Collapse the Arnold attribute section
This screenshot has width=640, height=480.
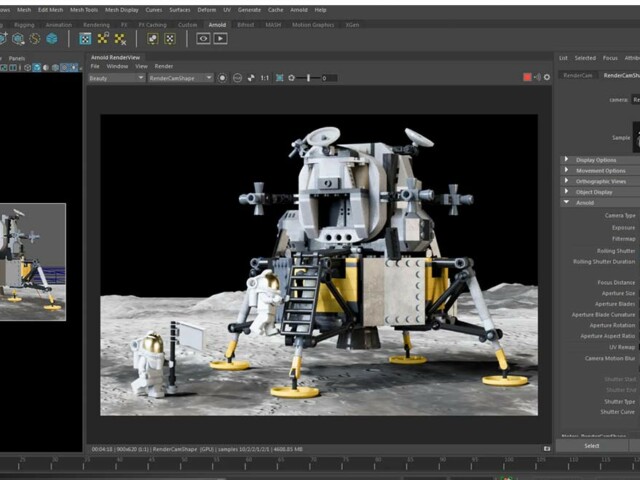[585, 202]
